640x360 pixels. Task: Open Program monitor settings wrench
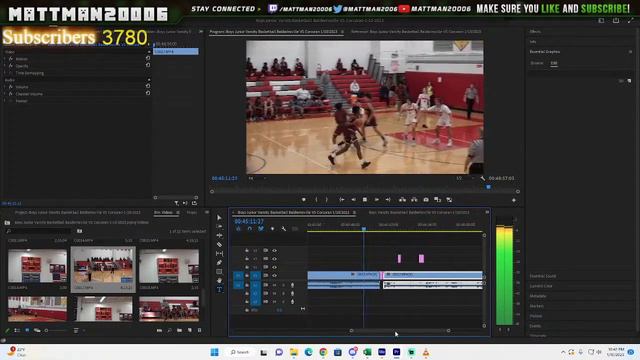(x=483, y=178)
